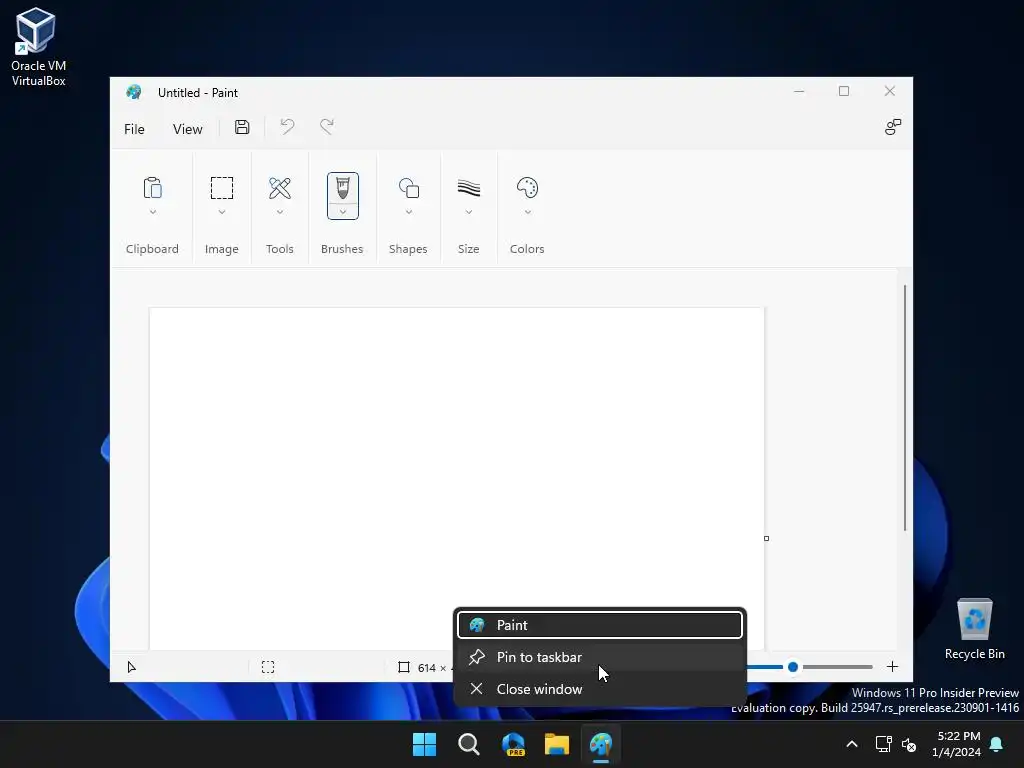This screenshot has height=768, width=1024.
Task: Click the network display tray icon
Action: pos(883,744)
